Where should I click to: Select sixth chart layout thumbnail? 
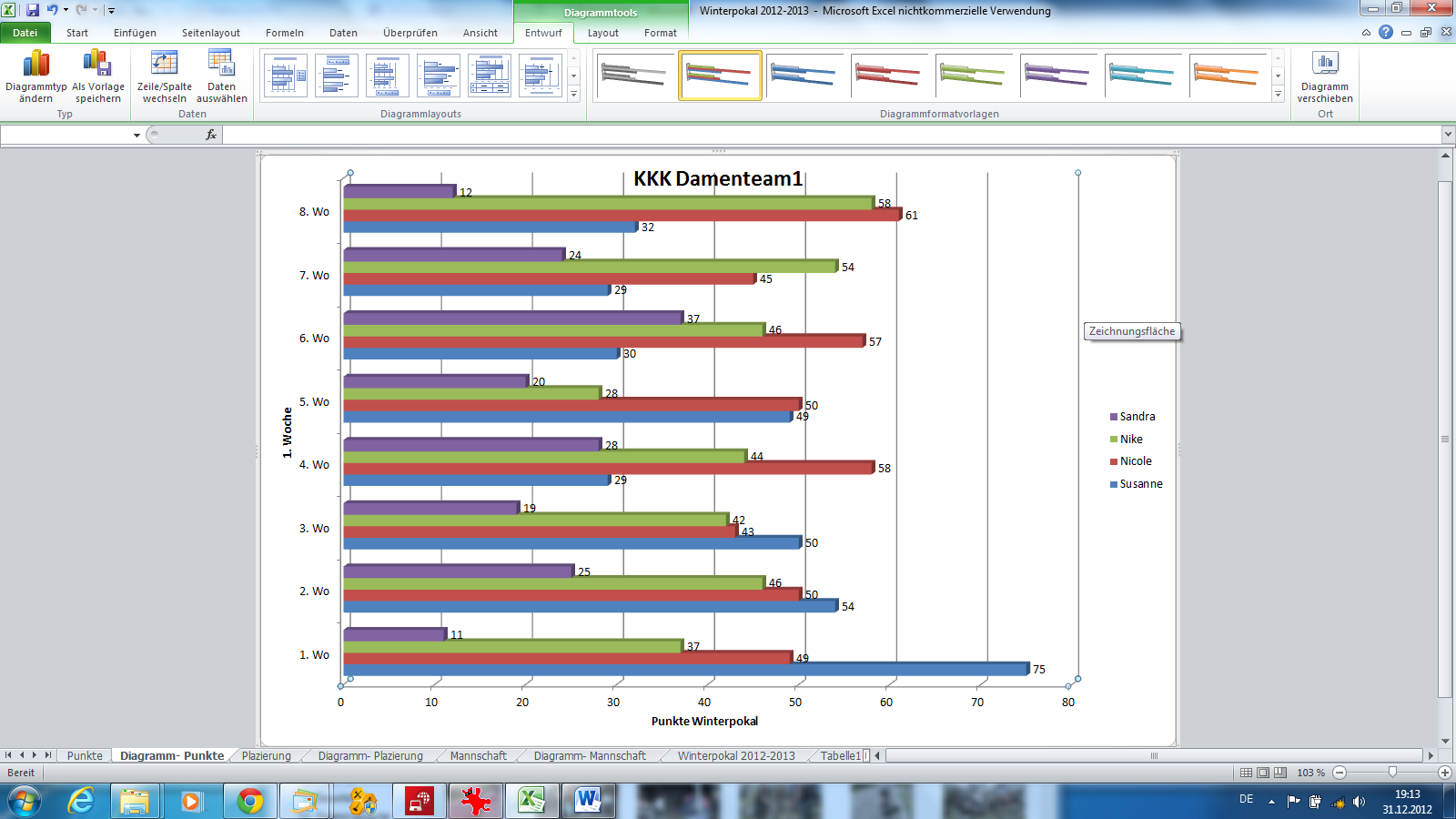tap(541, 76)
